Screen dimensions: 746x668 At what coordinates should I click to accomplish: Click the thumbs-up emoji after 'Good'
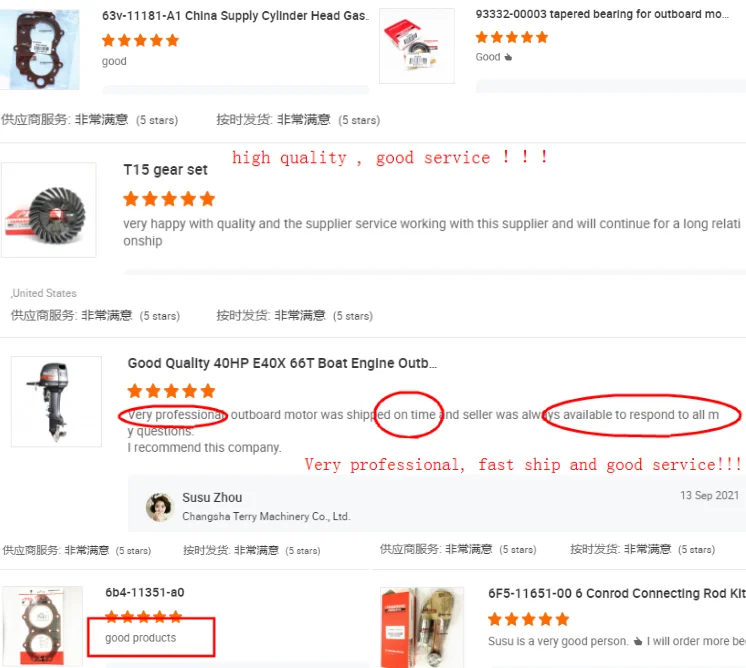click(x=508, y=58)
